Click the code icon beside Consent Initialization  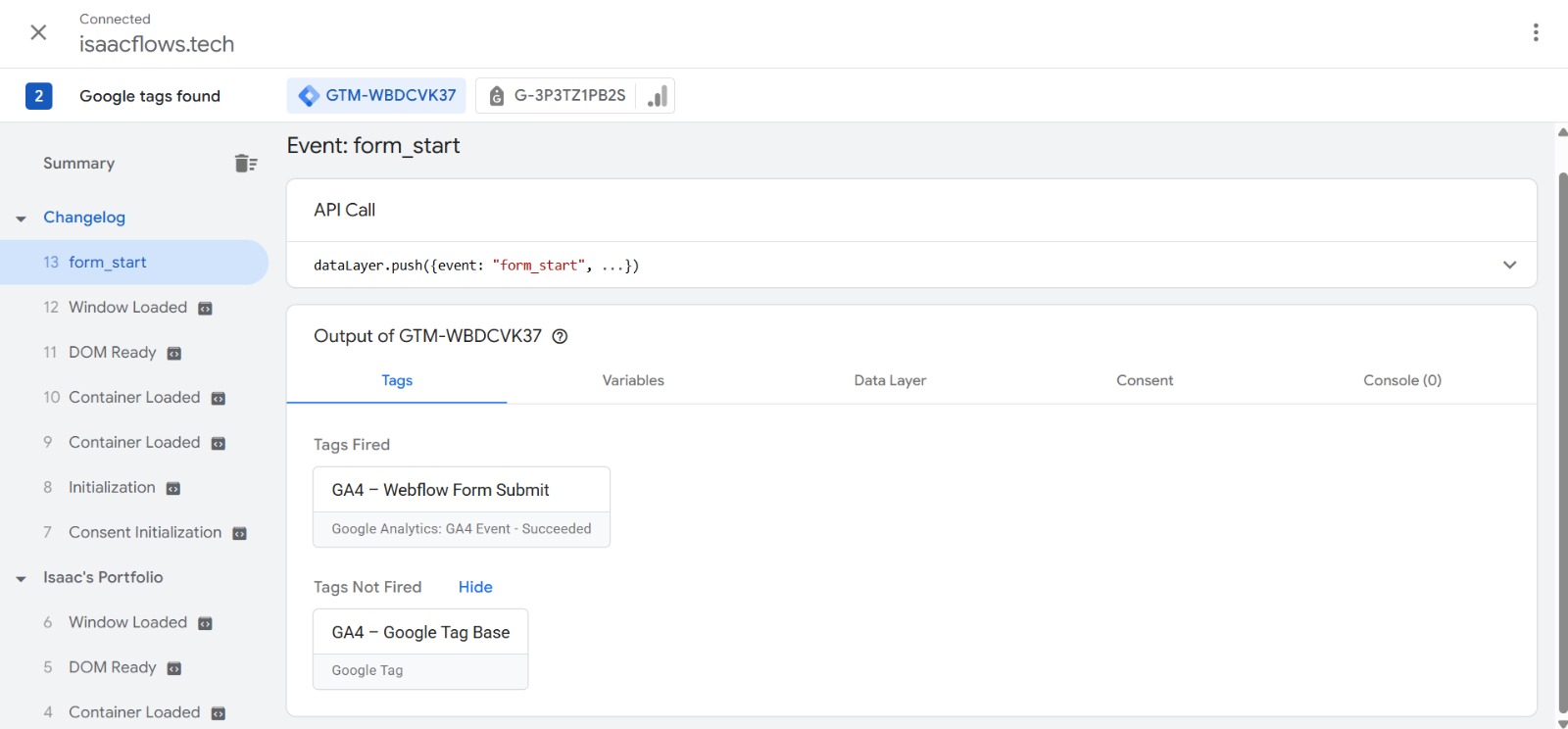[239, 534]
